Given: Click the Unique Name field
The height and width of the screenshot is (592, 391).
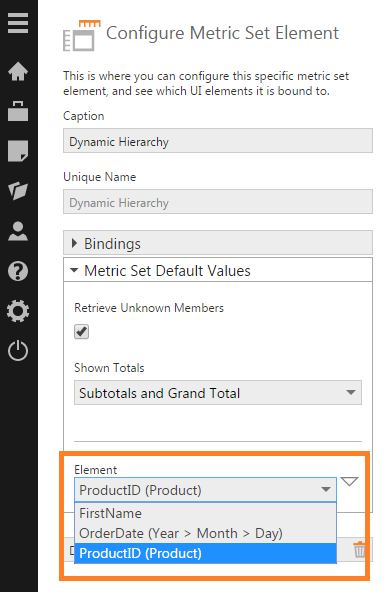Looking at the screenshot, I should (218, 202).
